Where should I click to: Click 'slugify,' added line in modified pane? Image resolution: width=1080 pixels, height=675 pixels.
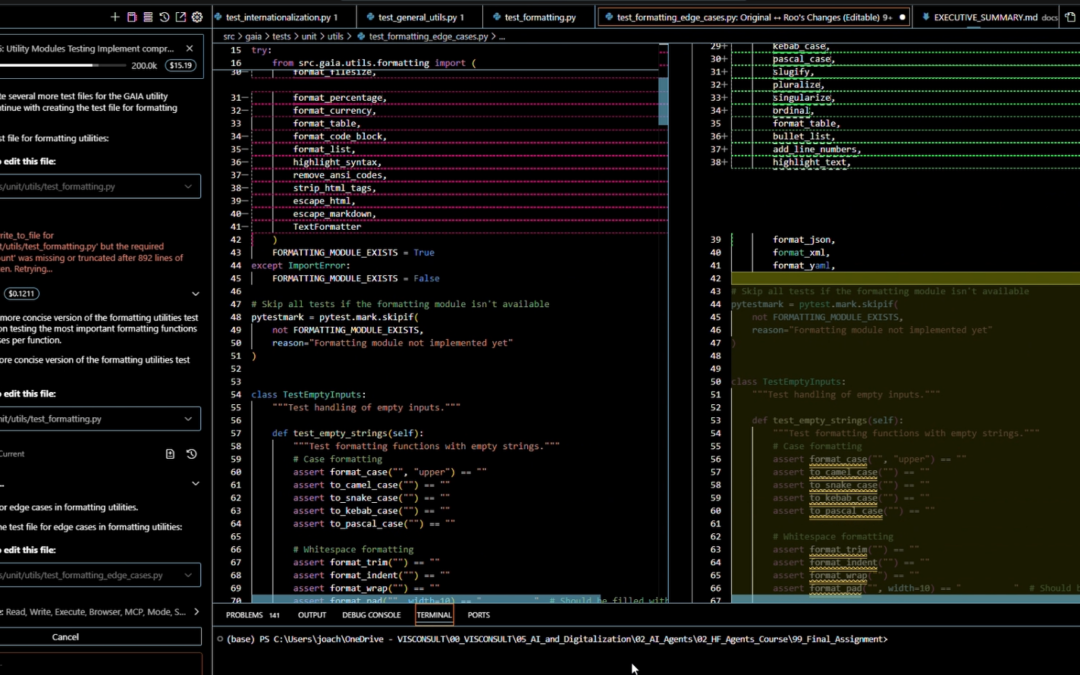(x=793, y=72)
